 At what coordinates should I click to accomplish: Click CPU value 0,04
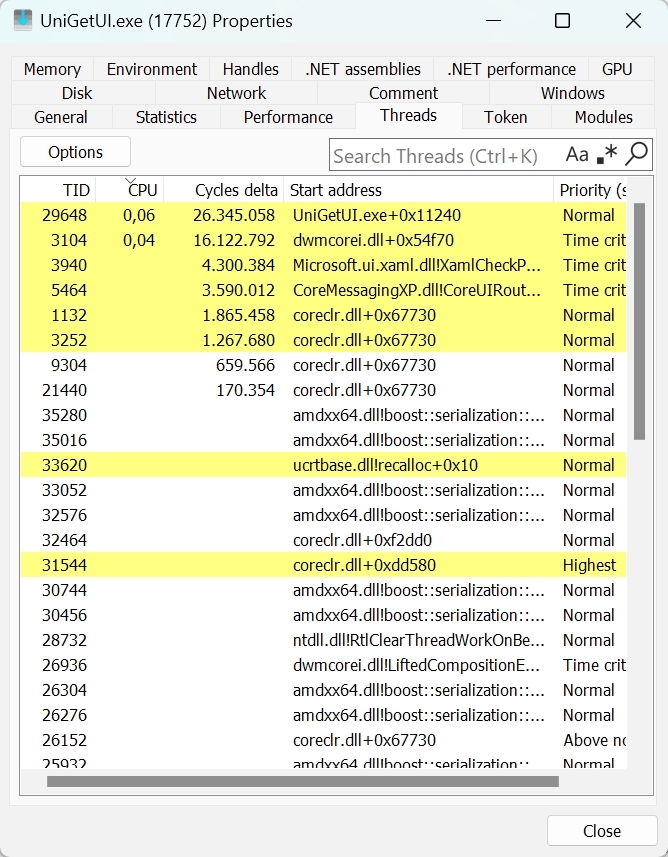tap(139, 240)
